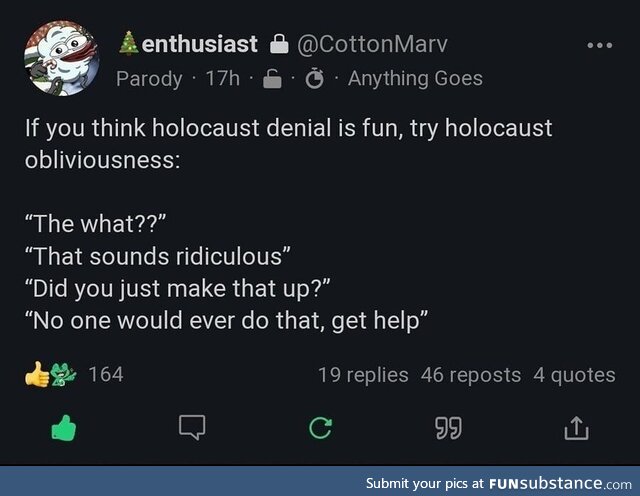Click the 17h post timestamp
Screen dimensions: 640x496
(x=222, y=78)
